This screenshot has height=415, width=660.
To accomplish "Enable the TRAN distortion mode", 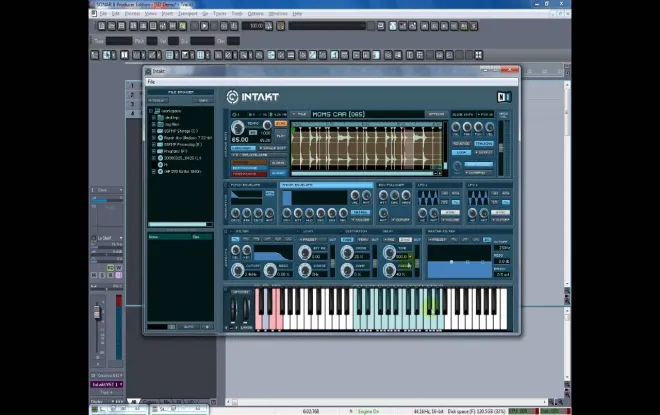I will click(362, 239).
